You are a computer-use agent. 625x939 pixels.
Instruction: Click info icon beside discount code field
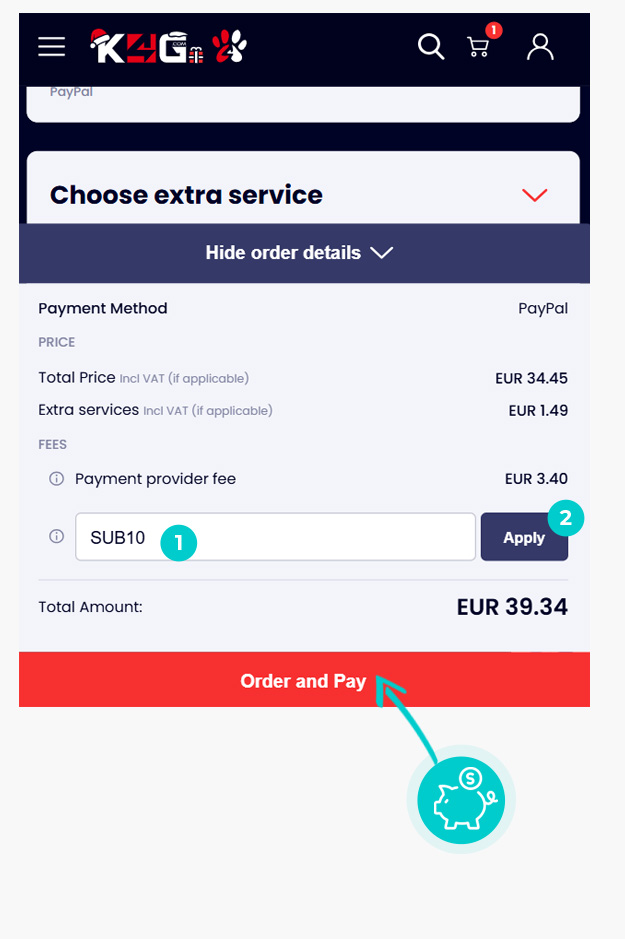click(56, 536)
